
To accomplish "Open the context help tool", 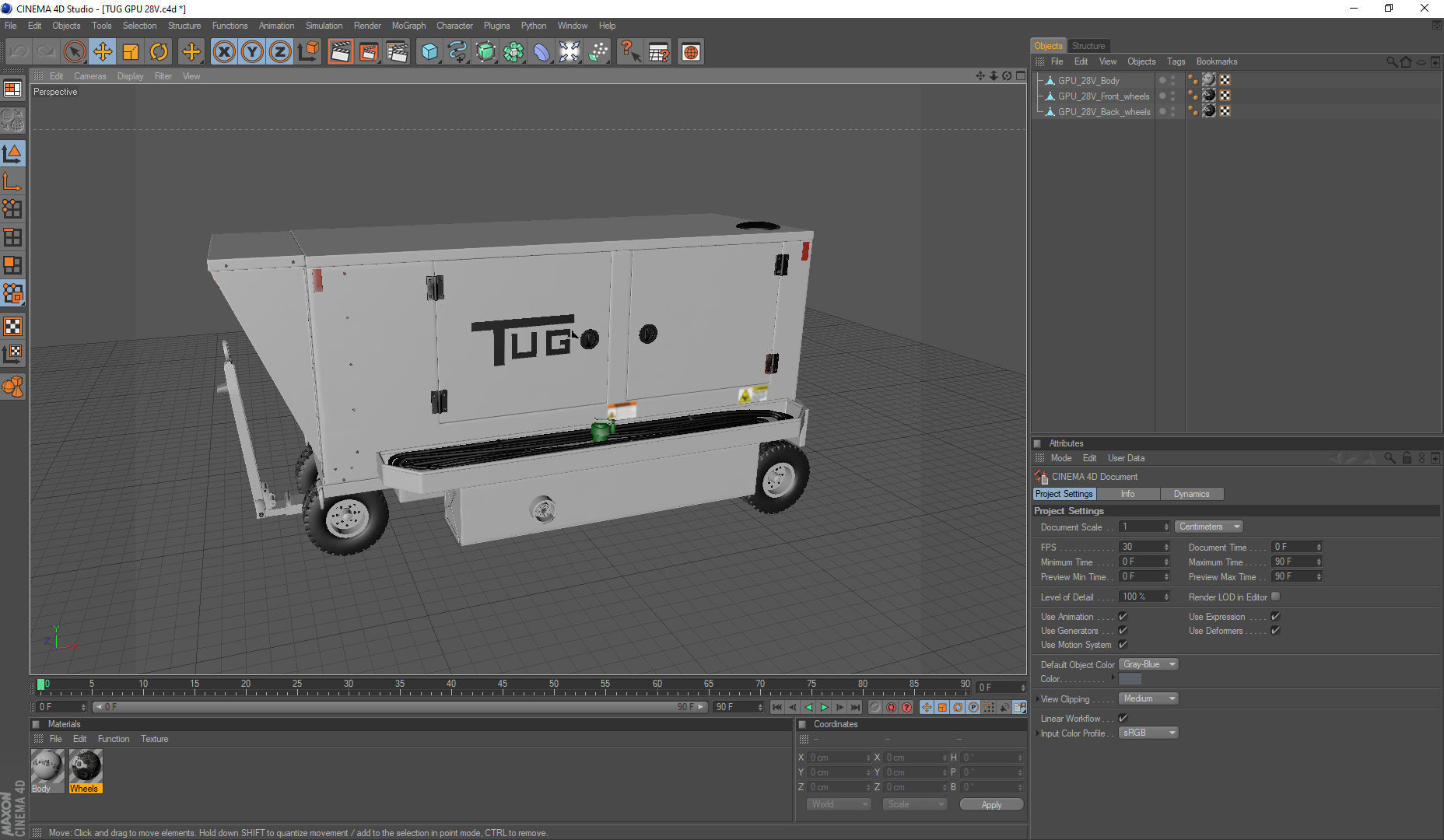I will (629, 52).
